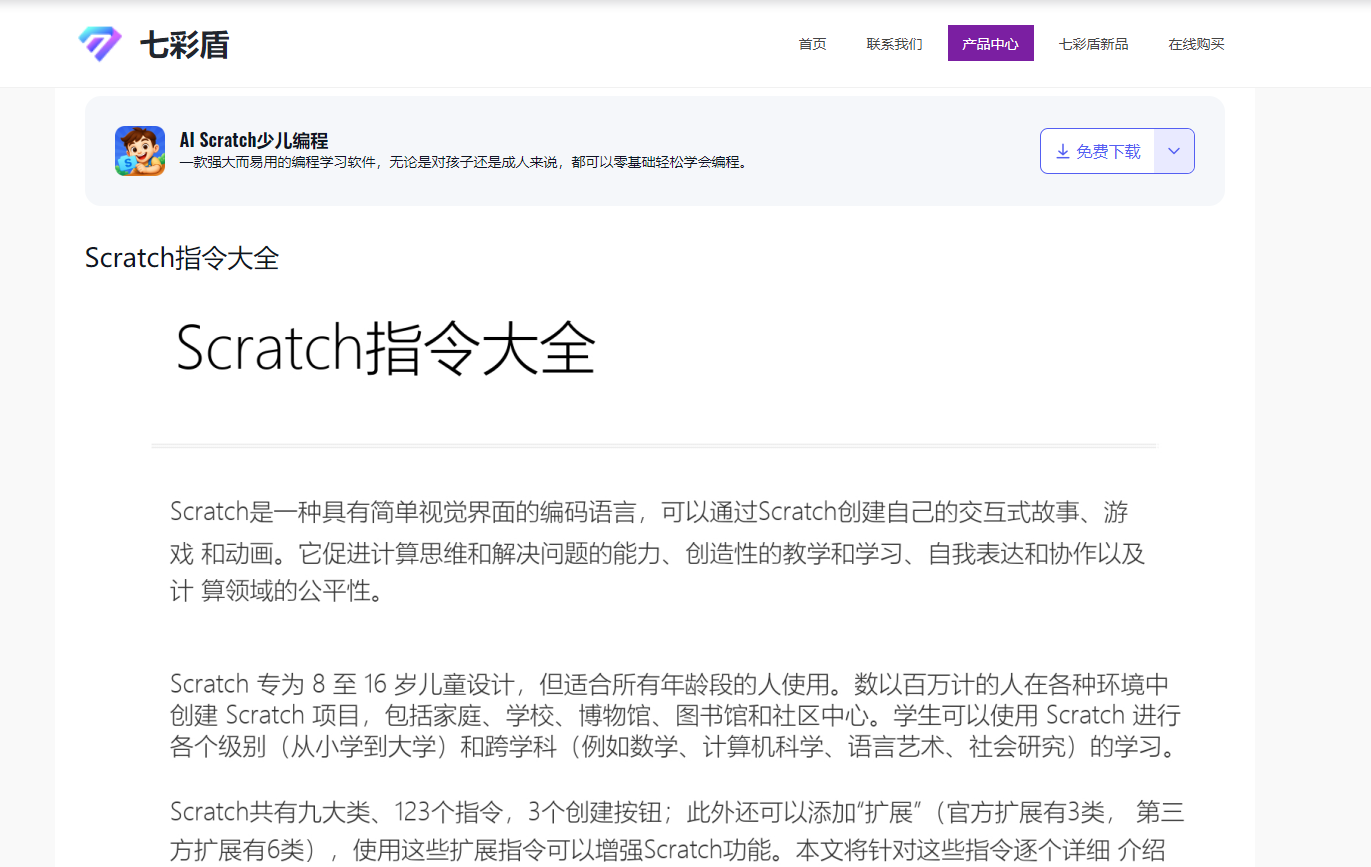The height and width of the screenshot is (867, 1371).
Task: Click the small Scratch指令大全 heading
Action: coord(182,258)
